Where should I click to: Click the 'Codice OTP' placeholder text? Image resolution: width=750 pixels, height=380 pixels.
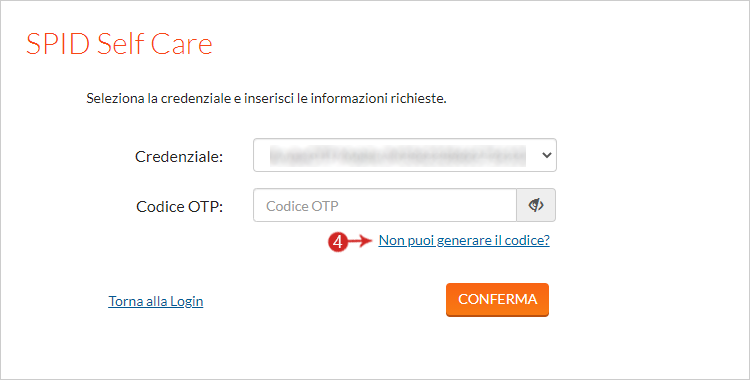click(x=302, y=206)
